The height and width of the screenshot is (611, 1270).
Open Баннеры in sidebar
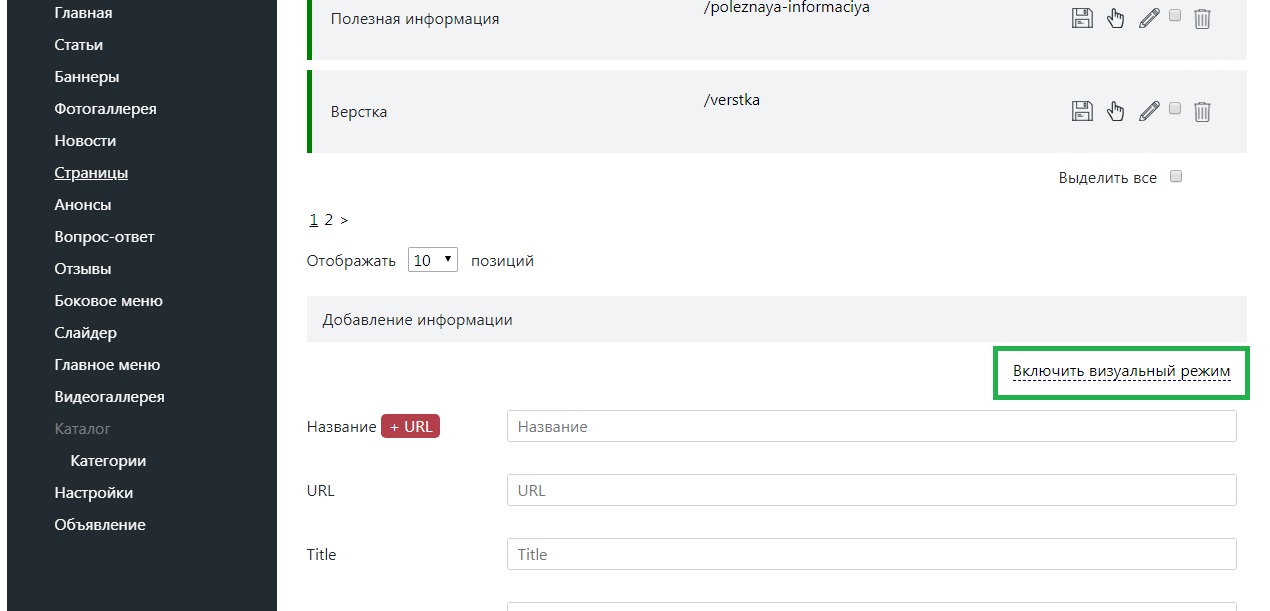coord(87,77)
